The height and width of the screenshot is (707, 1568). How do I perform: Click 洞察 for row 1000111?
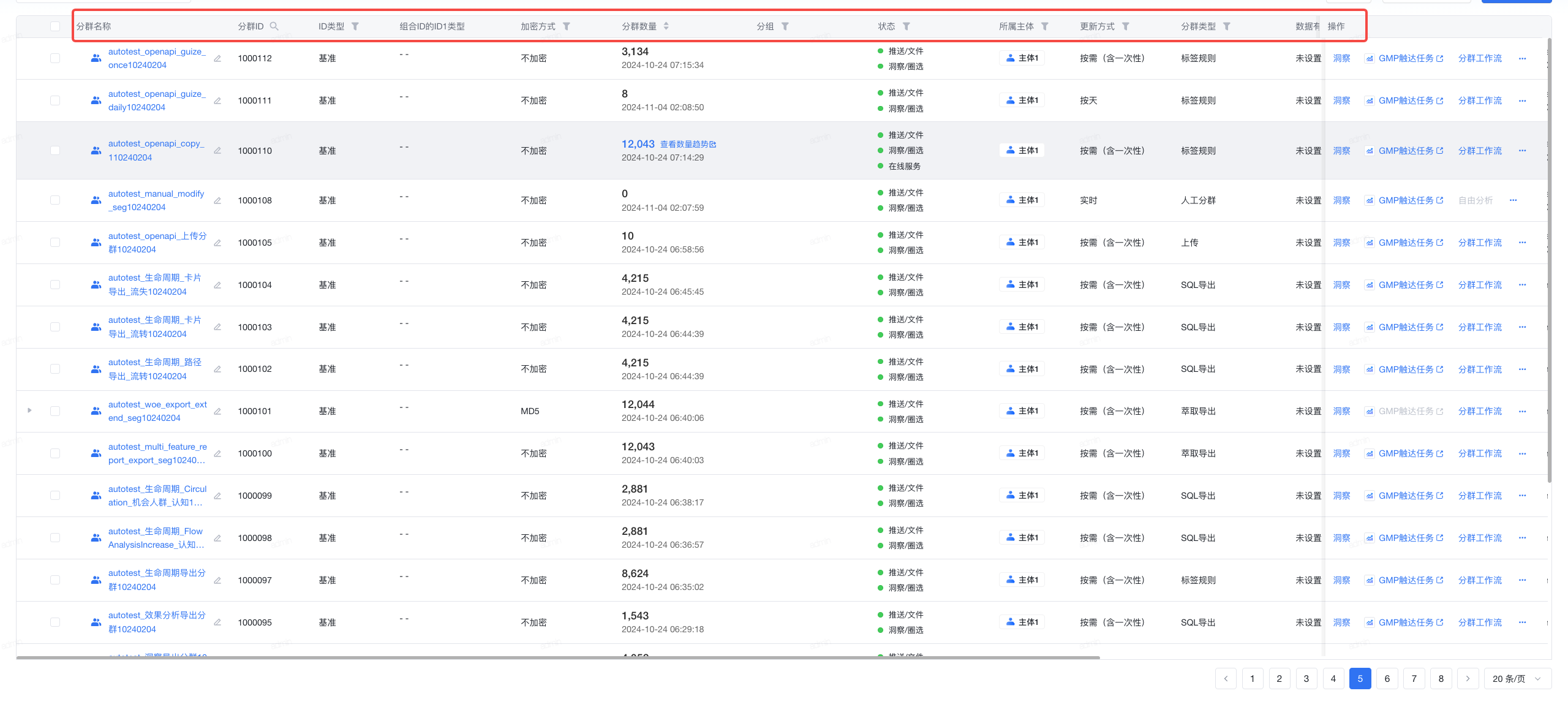click(1341, 100)
